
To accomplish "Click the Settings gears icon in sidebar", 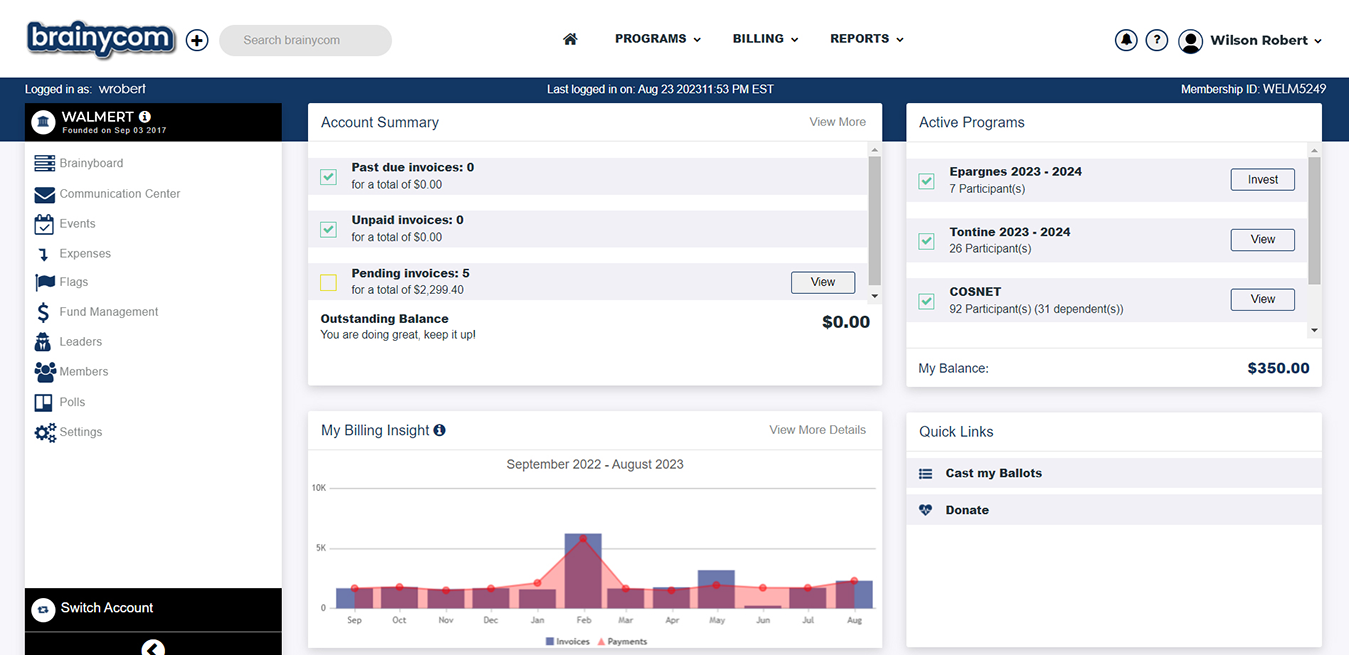I will (45, 432).
